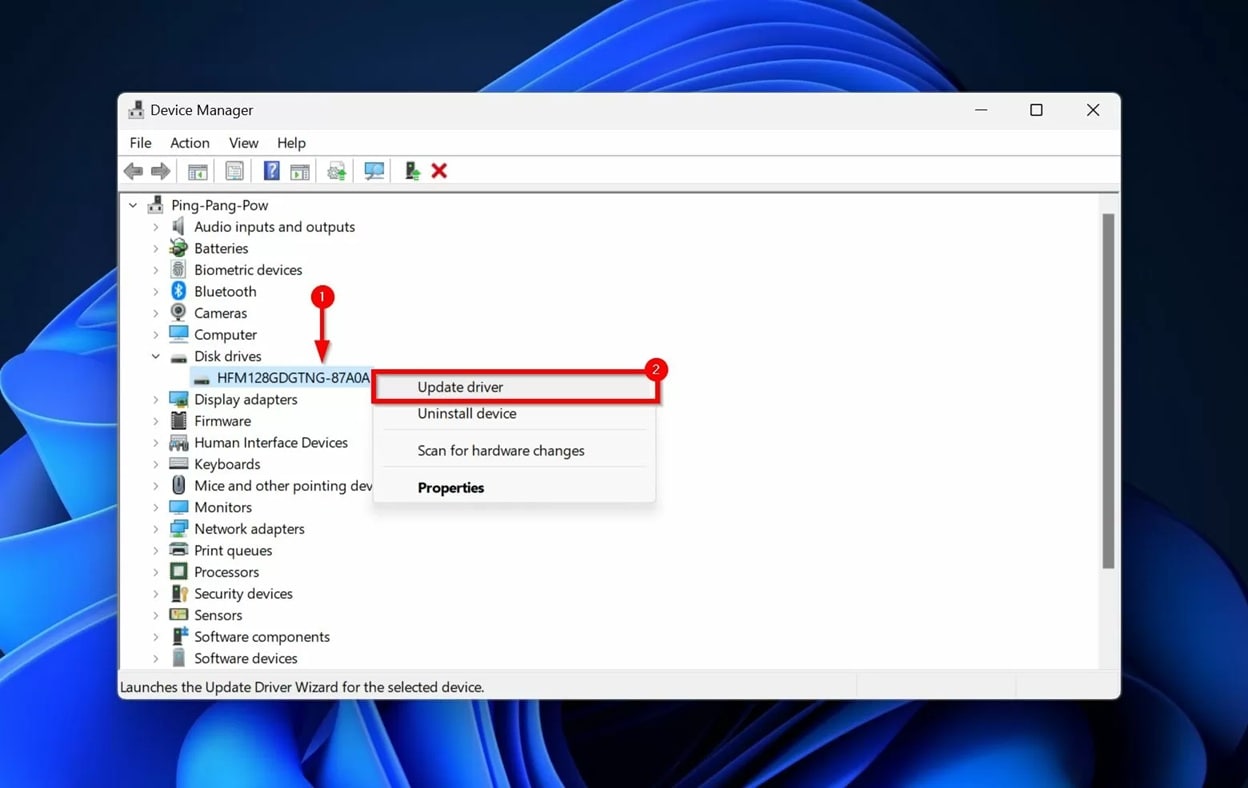Expand the Software components category
This screenshot has height=788, width=1248.
point(156,637)
